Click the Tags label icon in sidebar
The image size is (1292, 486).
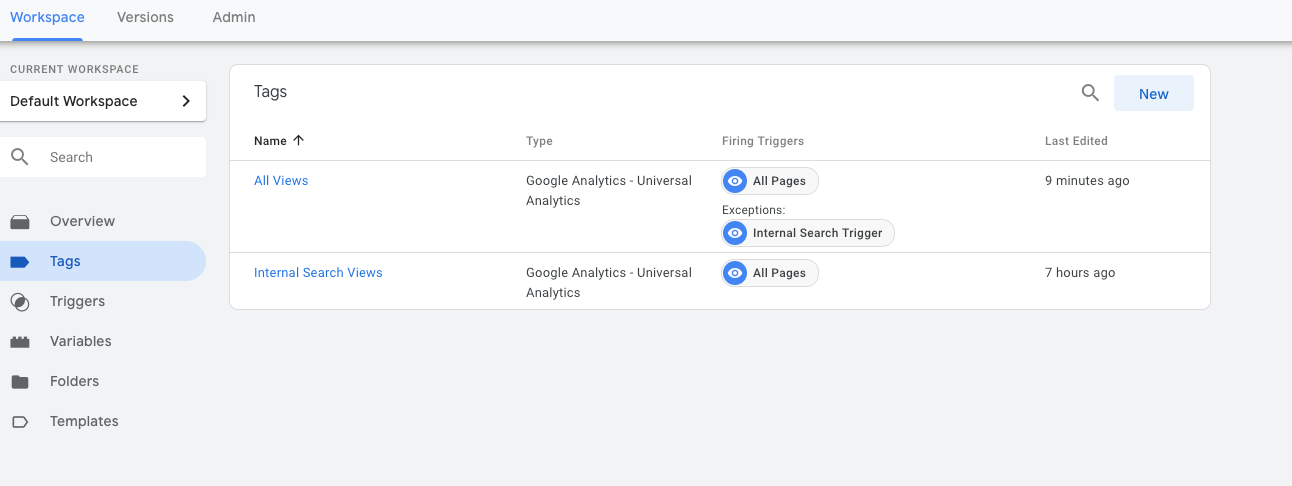(20, 262)
